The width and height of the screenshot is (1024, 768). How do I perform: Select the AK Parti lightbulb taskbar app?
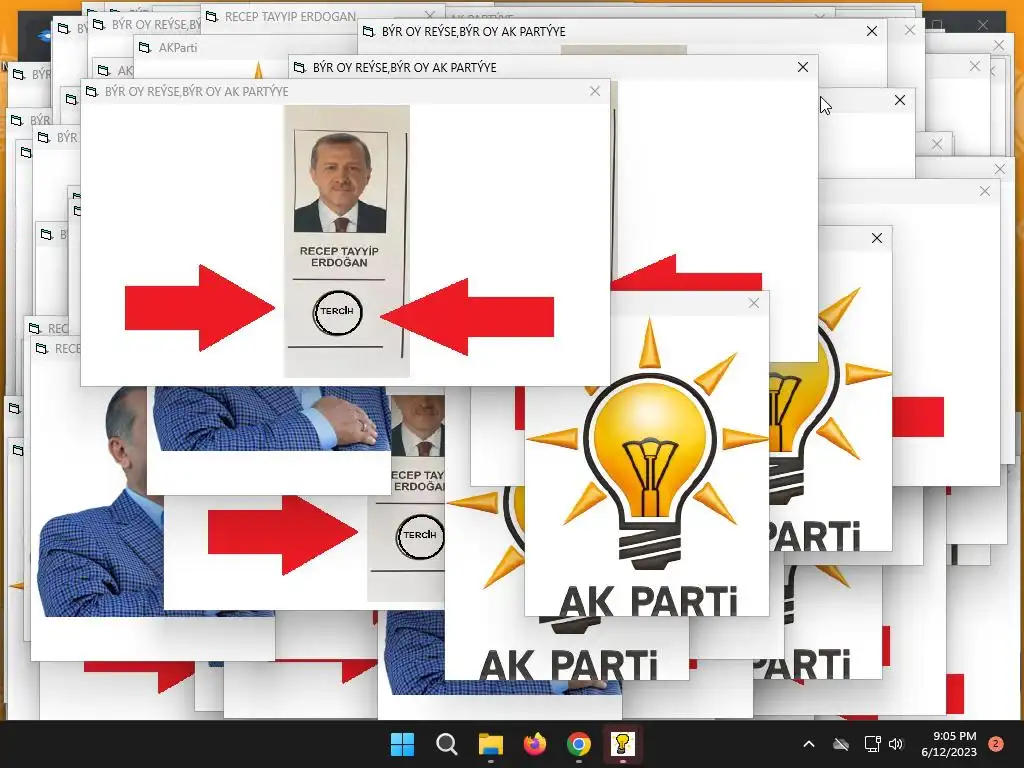(x=622, y=744)
